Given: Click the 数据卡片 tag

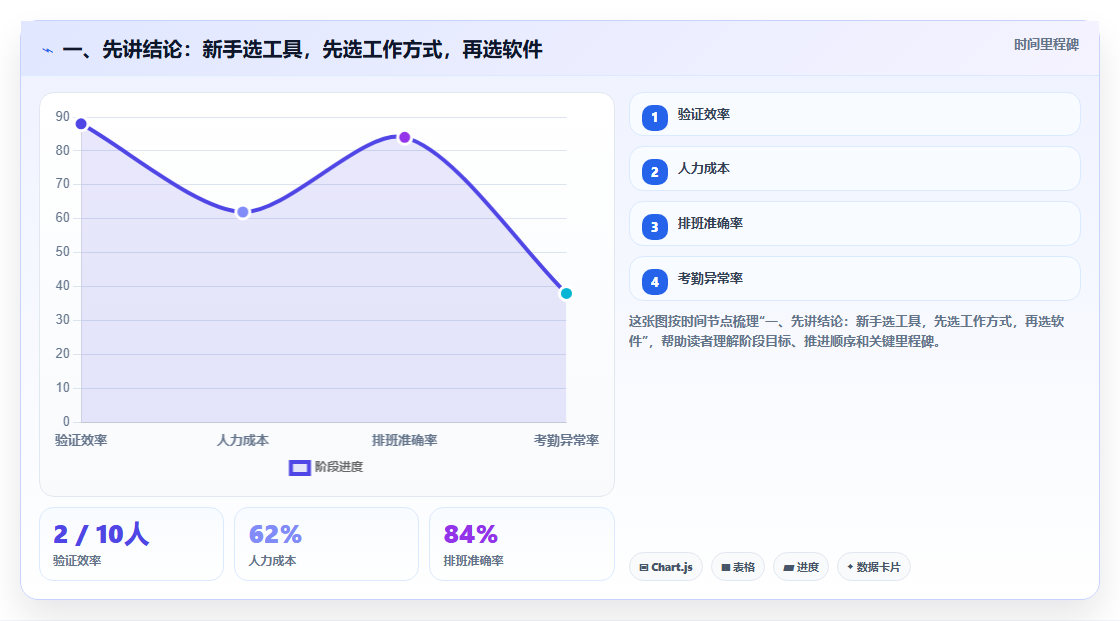Looking at the screenshot, I should [874, 567].
